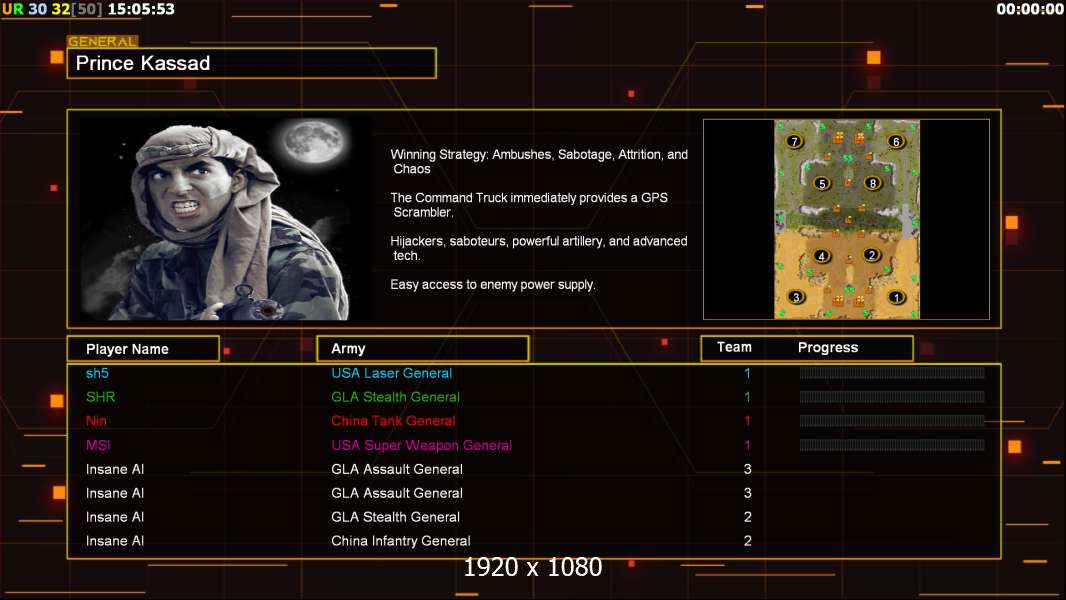
Task: Click team number 1 in Nin row
Action: click(747, 421)
